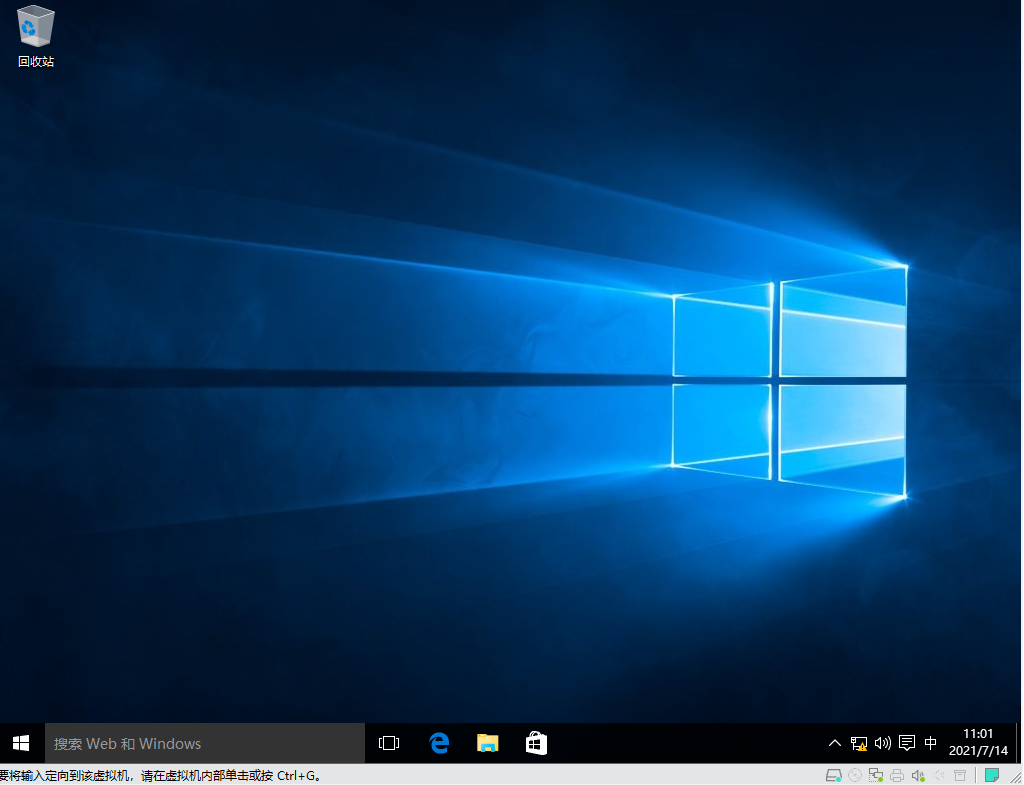This screenshot has height=785, width=1024.
Task: Click the VM network adapter status icon
Action: click(876, 776)
